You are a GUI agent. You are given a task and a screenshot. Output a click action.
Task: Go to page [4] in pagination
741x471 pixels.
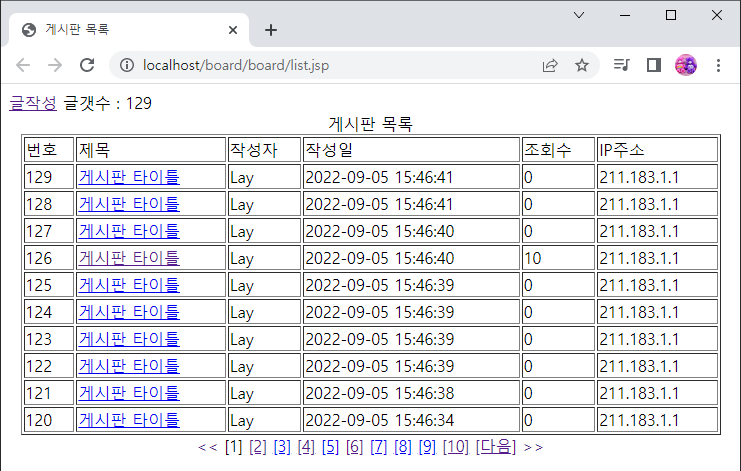click(x=306, y=447)
